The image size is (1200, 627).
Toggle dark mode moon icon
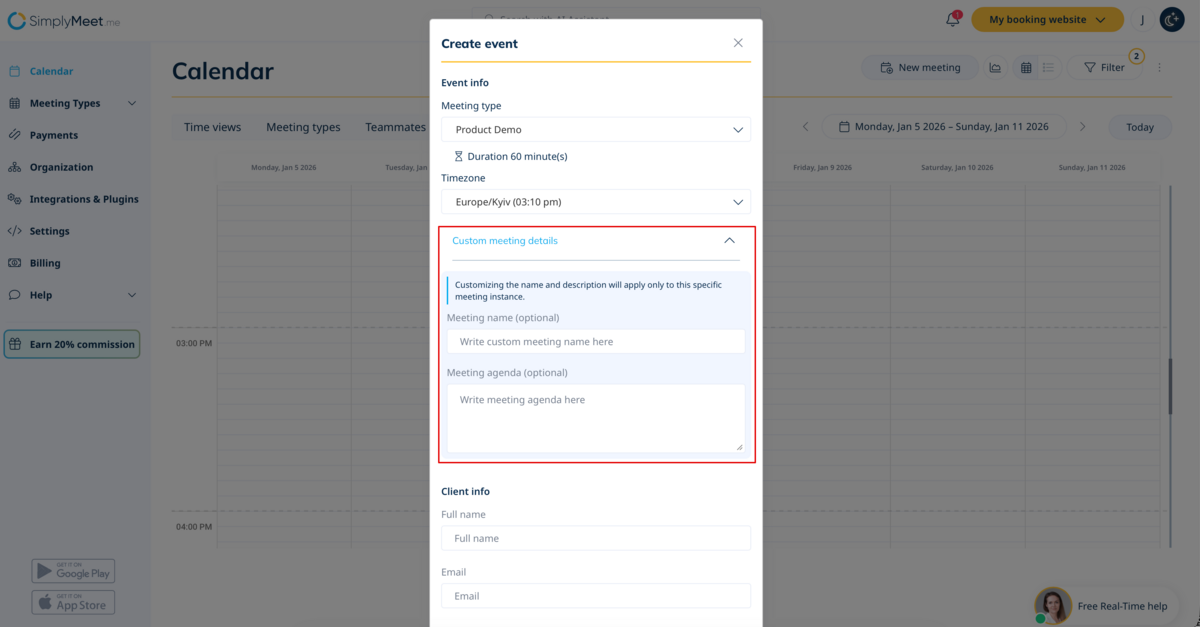1172,19
